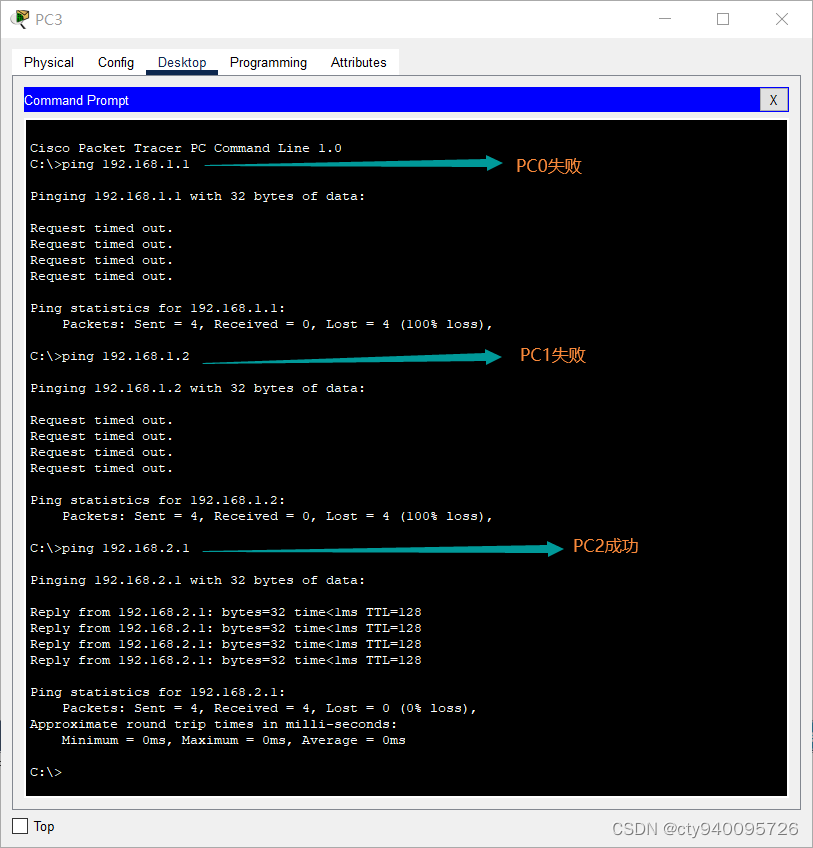The width and height of the screenshot is (813, 848).
Task: Click 'Cisco Packet Tracer PC Command Line 1.0' text
Action: click(x=186, y=148)
